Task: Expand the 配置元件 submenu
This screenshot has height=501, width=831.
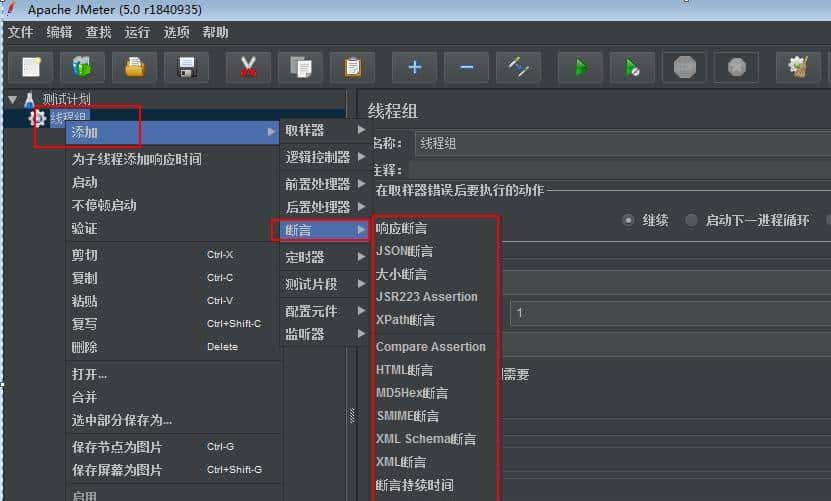Action: pyautogui.click(x=324, y=311)
